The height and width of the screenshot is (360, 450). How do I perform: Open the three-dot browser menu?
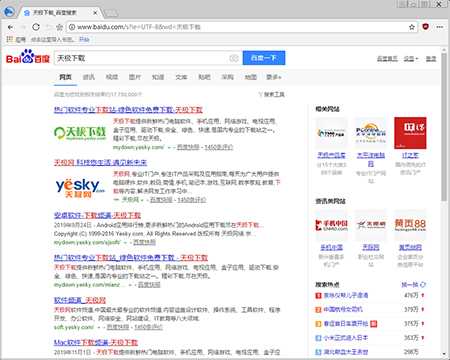[x=440, y=27]
